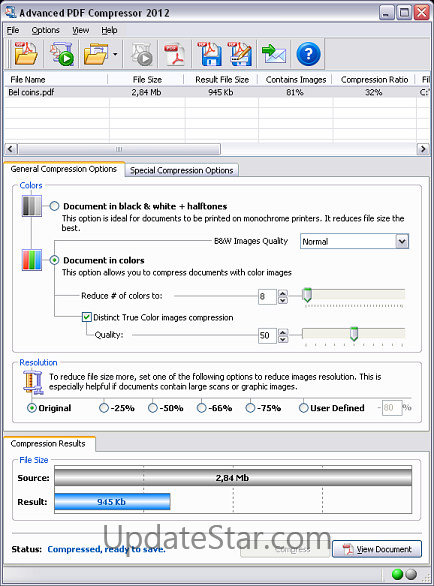
Task: Open a PDF file with the folder icon
Action: (x=26, y=54)
